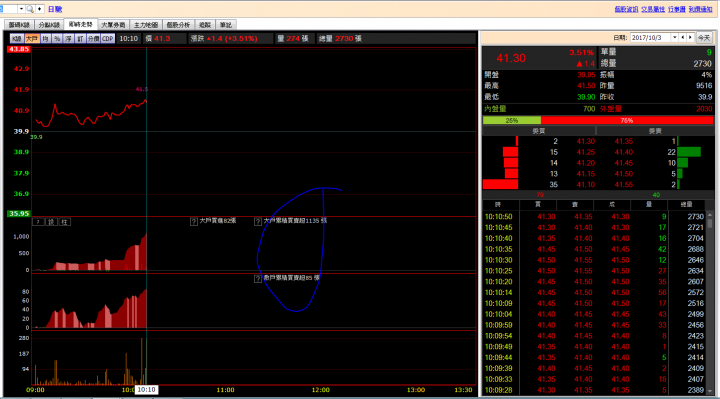Toggle the 浮 button in chart toolbar
The image size is (720, 399).
coord(68,39)
